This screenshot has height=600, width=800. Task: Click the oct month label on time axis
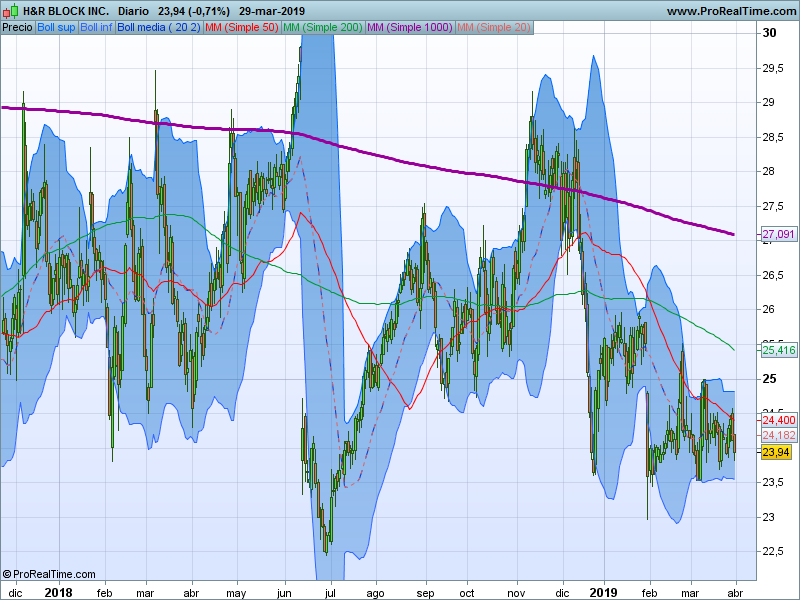(x=466, y=593)
